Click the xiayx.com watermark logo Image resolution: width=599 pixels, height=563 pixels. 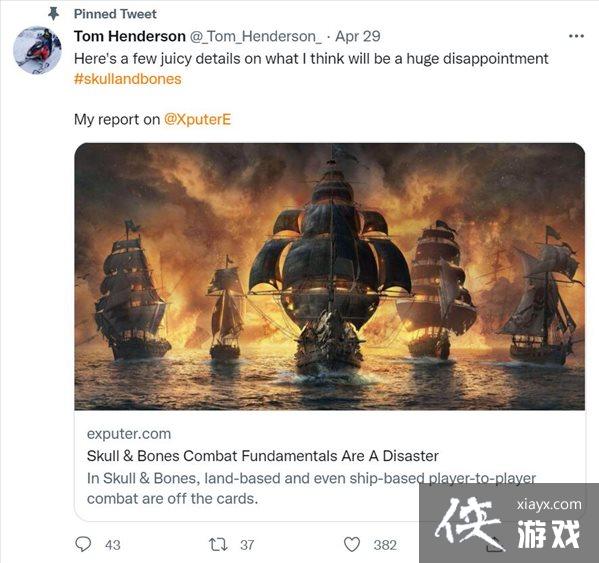point(509,523)
